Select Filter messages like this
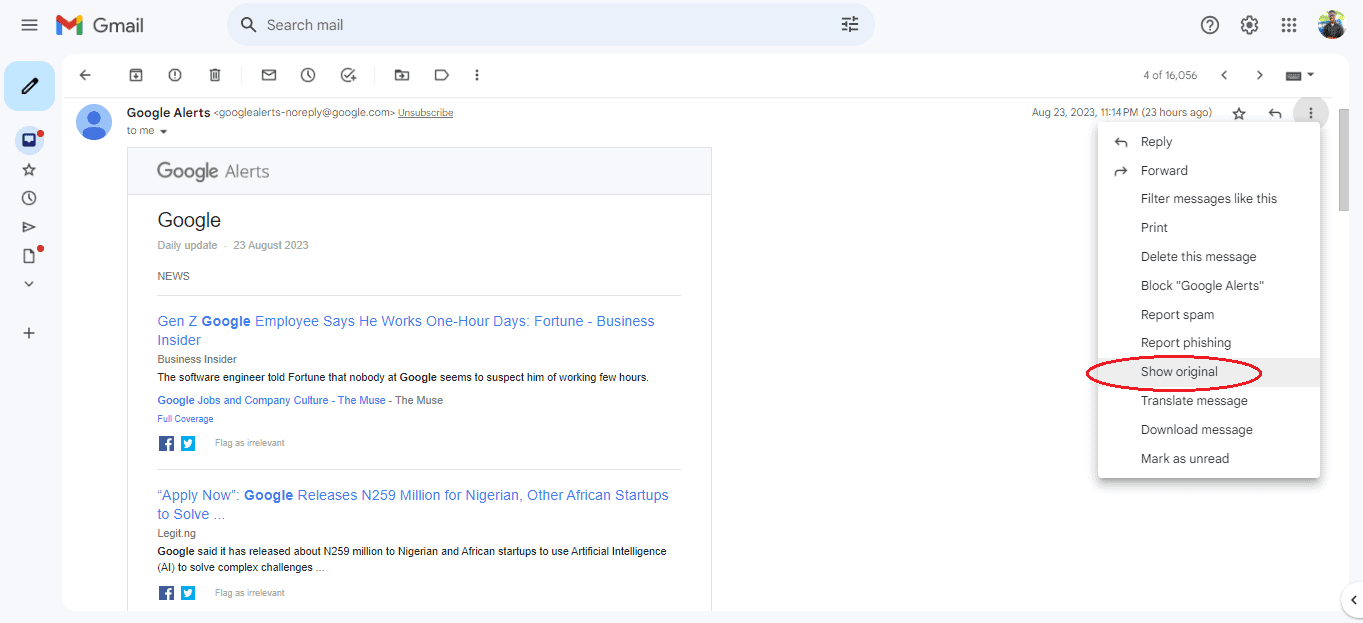The height and width of the screenshot is (623, 1363). pyautogui.click(x=1209, y=199)
